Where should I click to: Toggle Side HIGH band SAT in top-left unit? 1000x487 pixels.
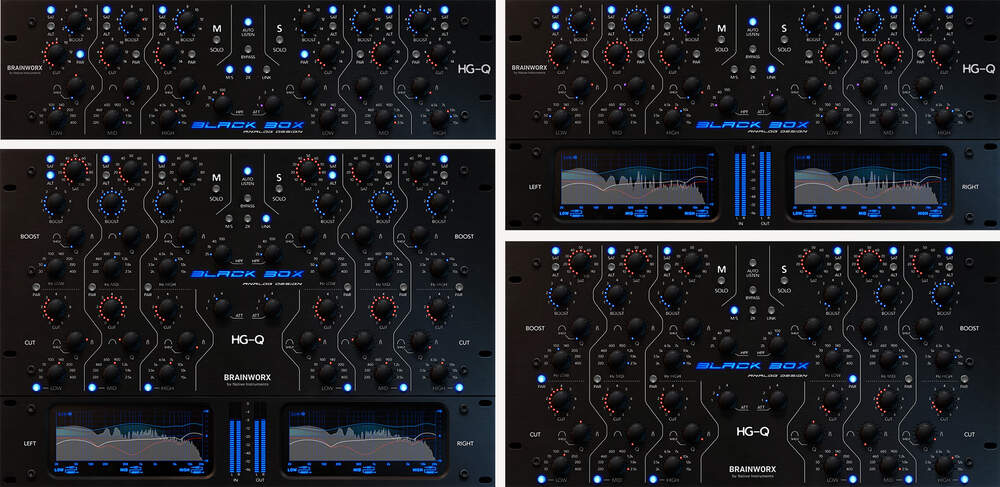[x=444, y=10]
